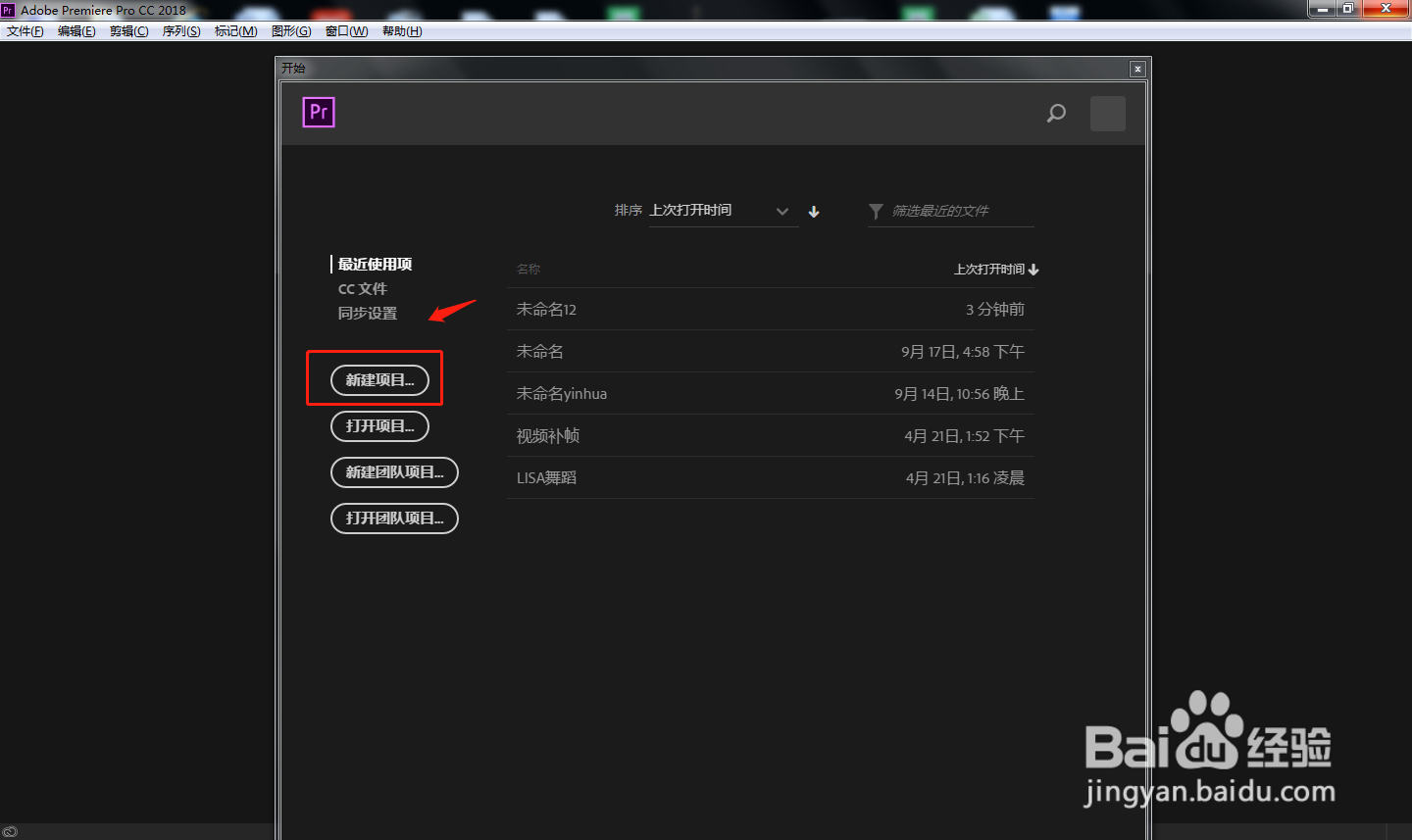Minimize the Premiere Pro window
The height and width of the screenshot is (840, 1412).
coord(1323,9)
